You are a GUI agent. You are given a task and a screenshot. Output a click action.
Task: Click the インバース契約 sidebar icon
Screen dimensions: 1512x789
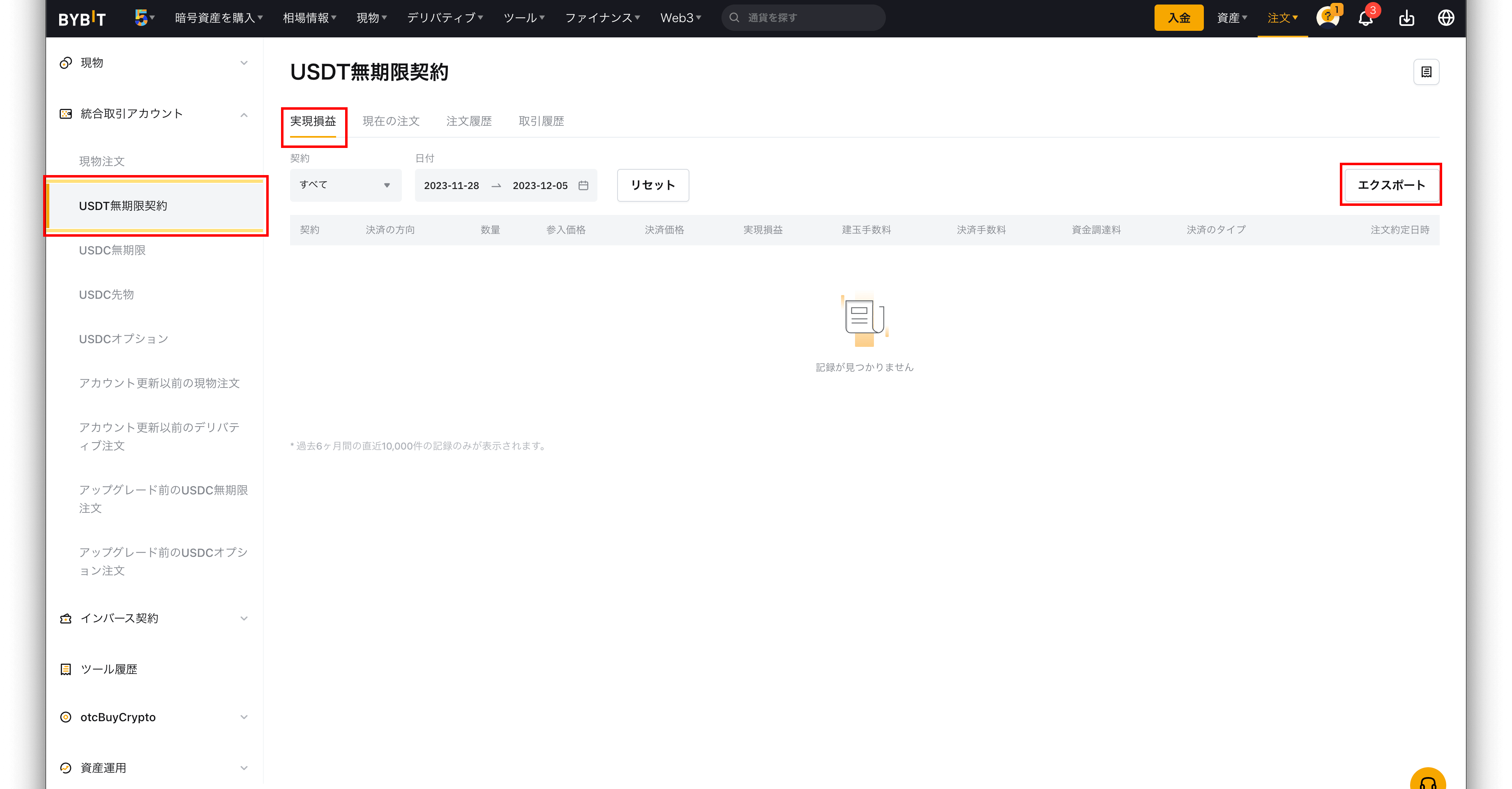point(66,618)
